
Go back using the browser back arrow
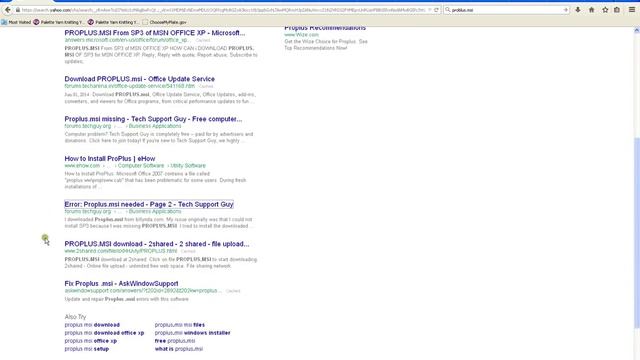7,9
